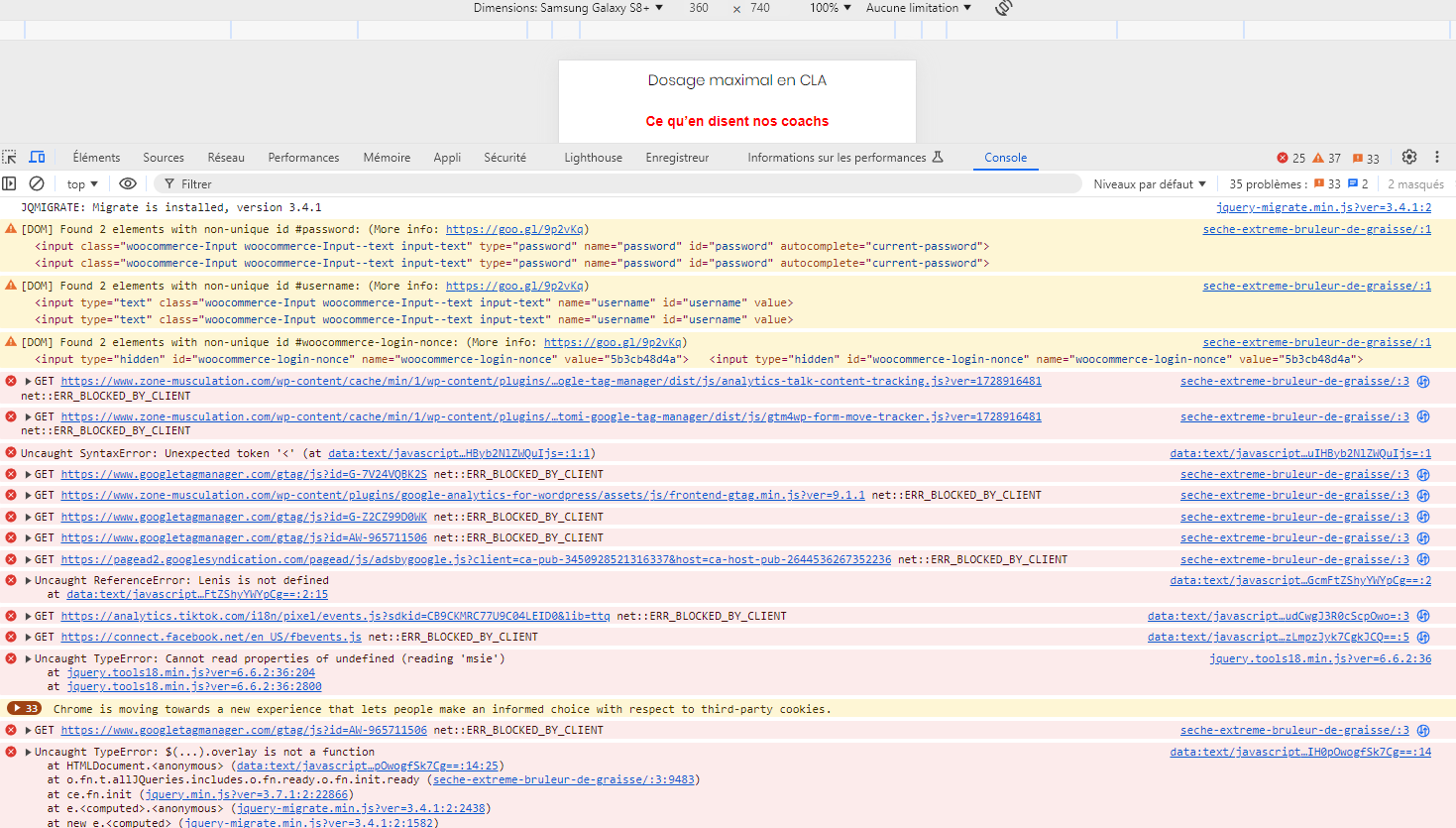Open the Samsung Galaxy S8+ dimensions dropdown

pyautogui.click(x=568, y=8)
